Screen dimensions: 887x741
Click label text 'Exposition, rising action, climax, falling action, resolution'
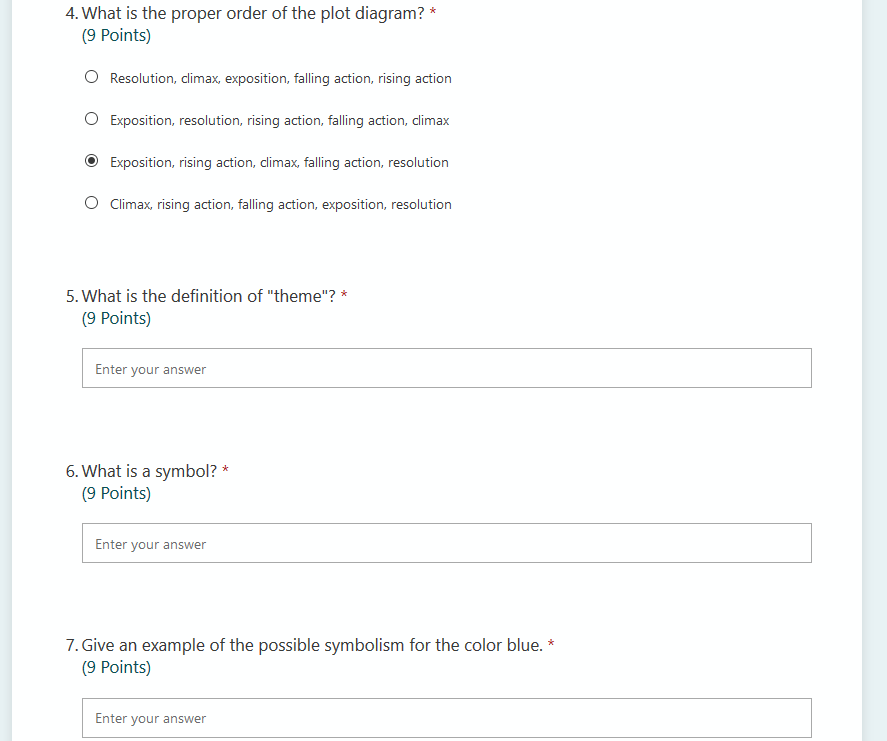[x=279, y=162]
